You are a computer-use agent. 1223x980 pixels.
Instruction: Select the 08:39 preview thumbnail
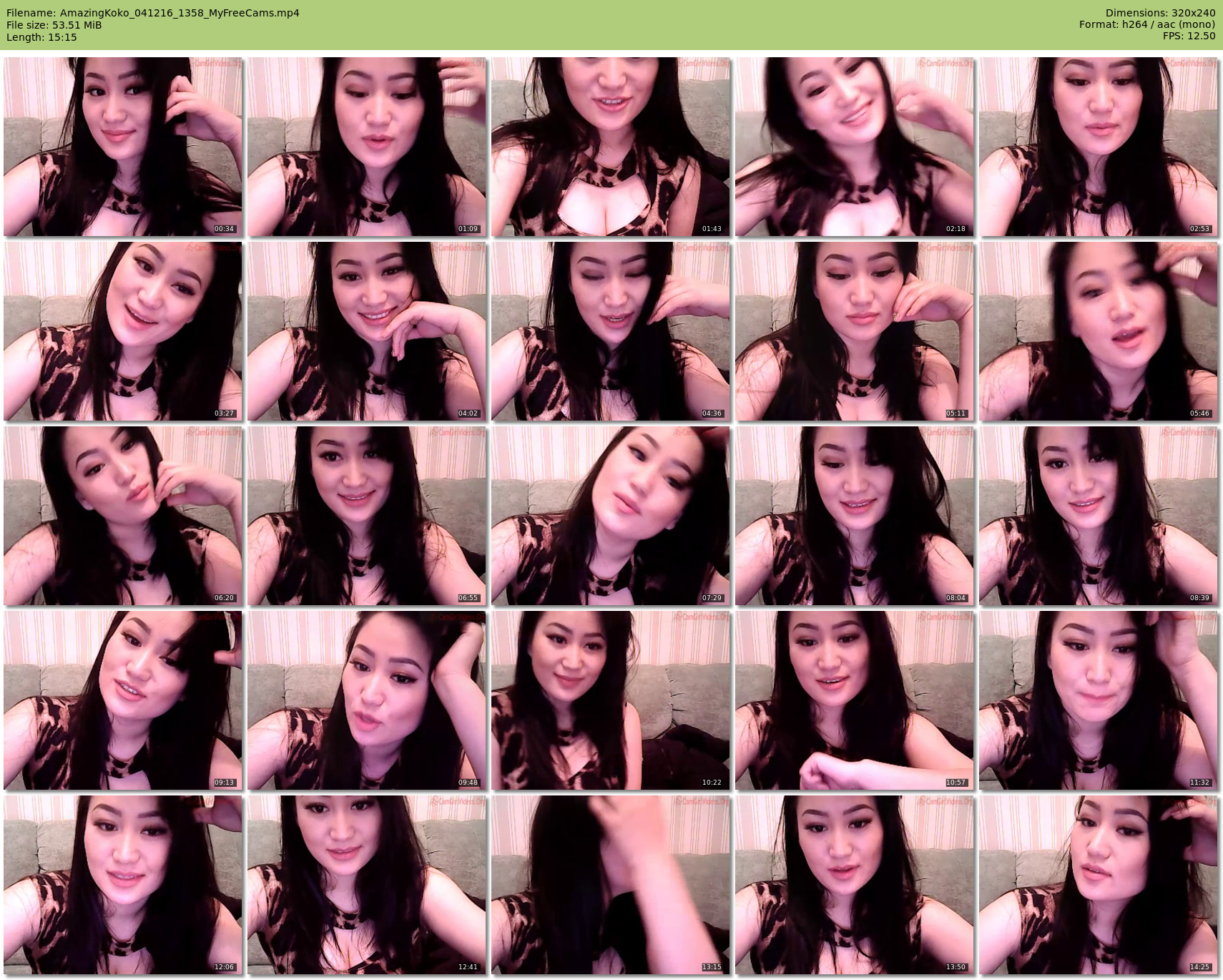(1099, 516)
